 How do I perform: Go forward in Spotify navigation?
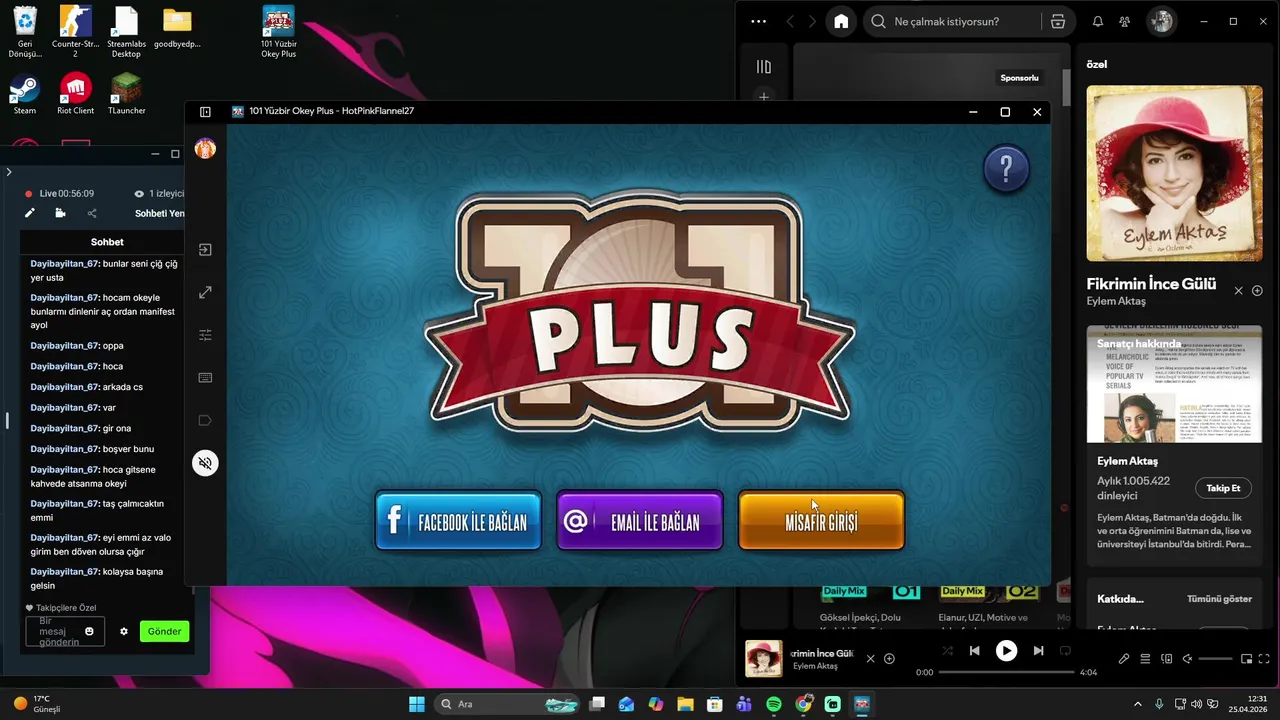(813, 21)
